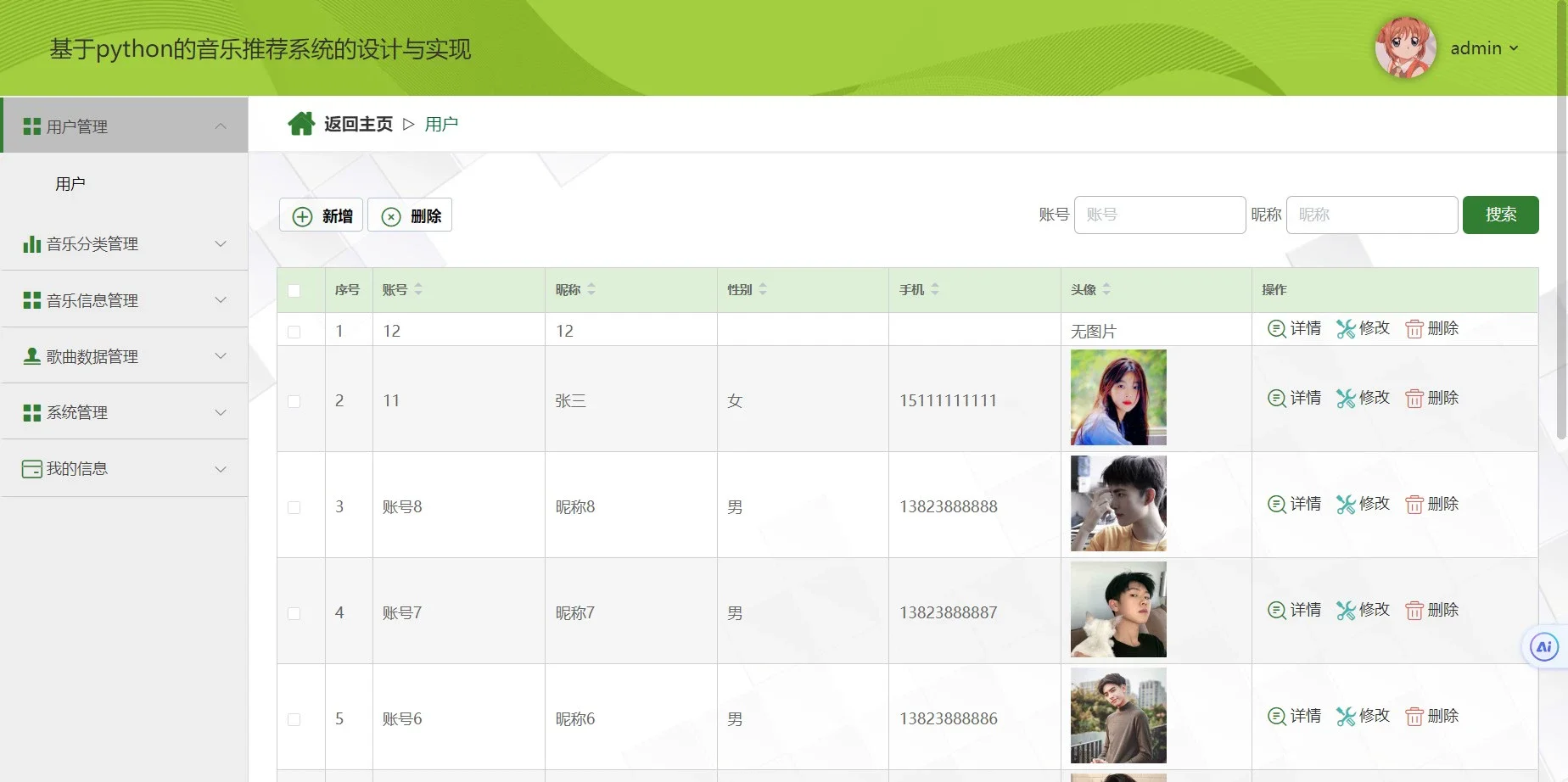Click the home icon in breadcrumb

coord(301,124)
